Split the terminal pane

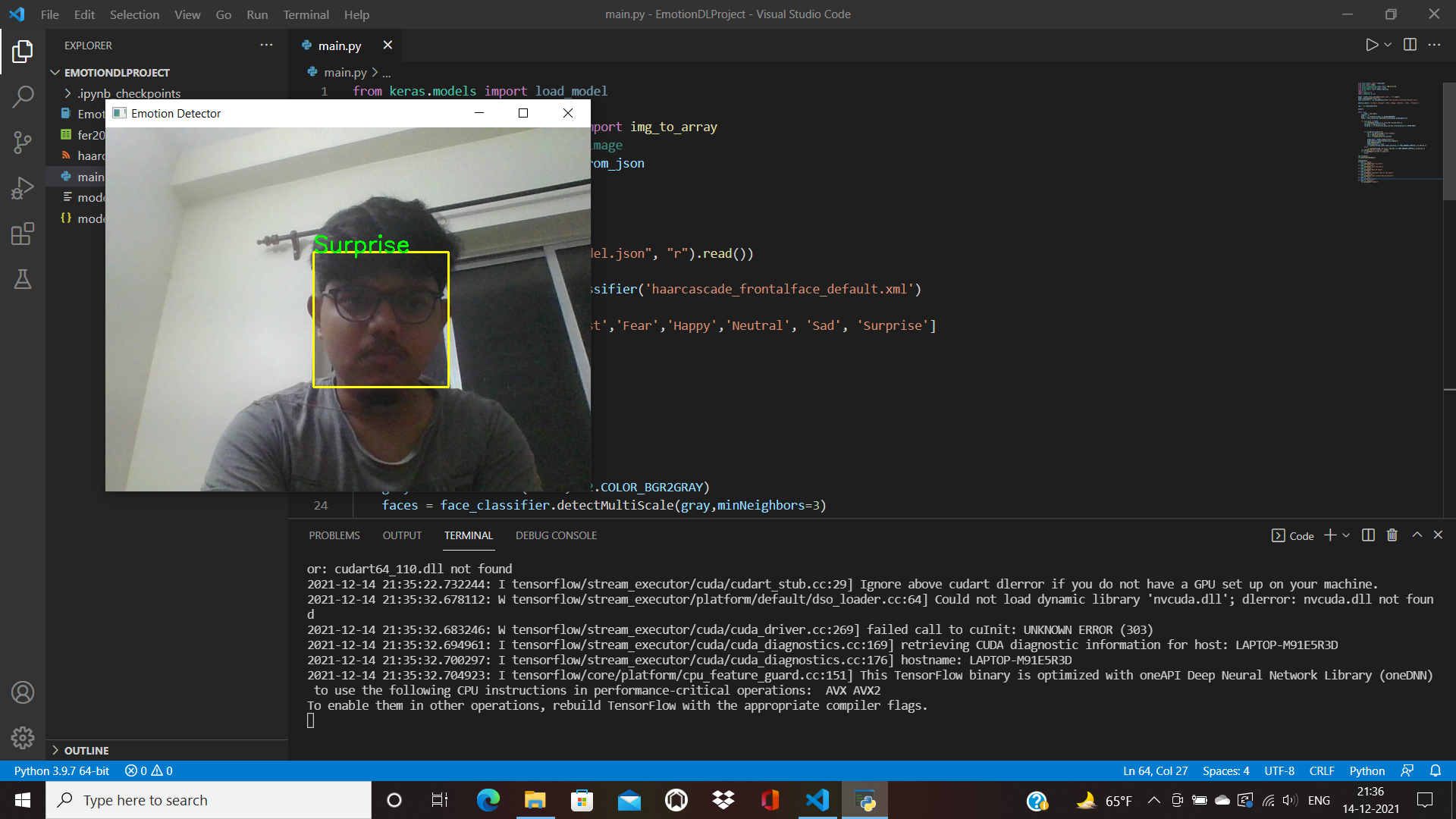pos(1368,535)
